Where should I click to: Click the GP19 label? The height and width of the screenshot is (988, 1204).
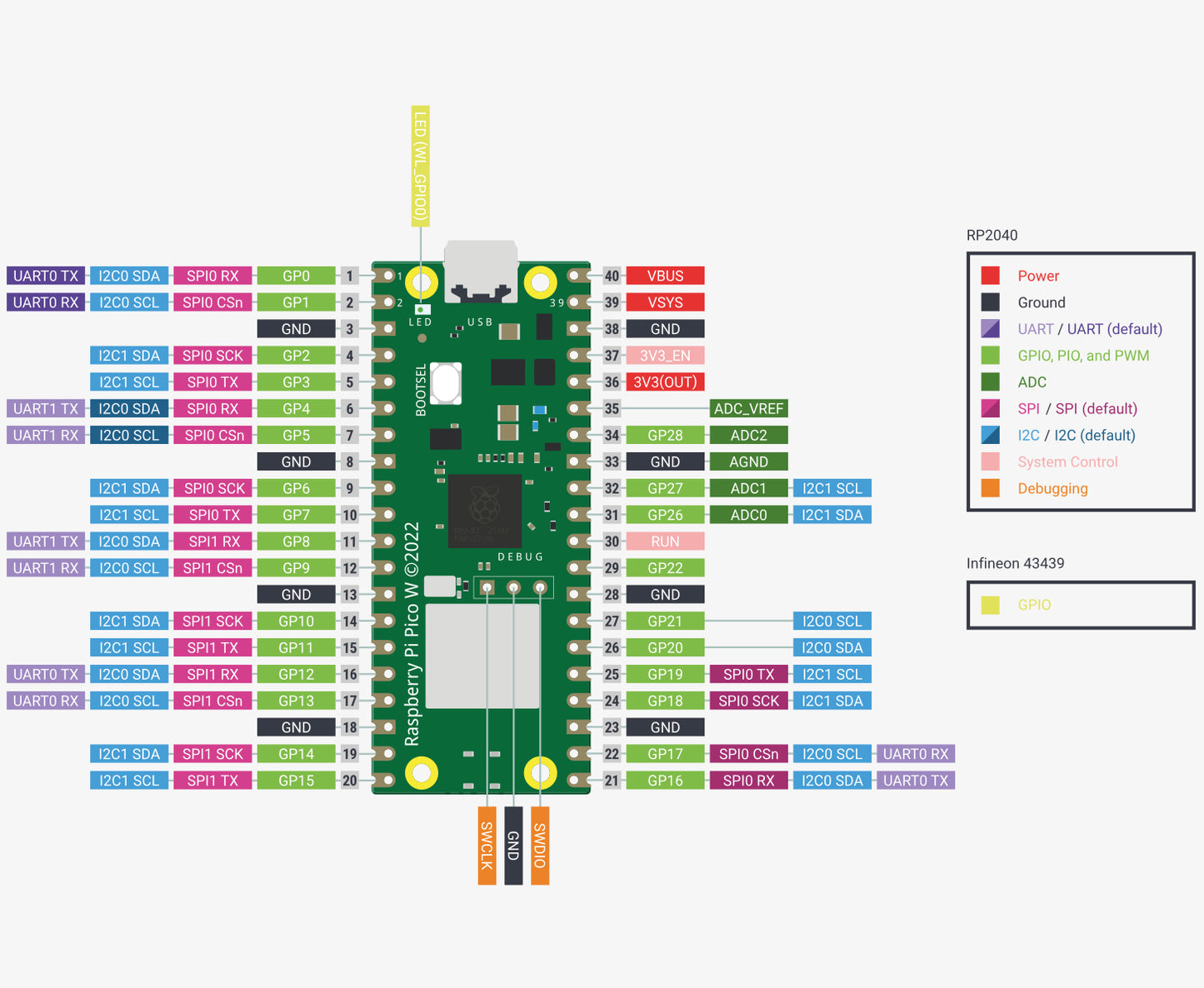coord(665,674)
